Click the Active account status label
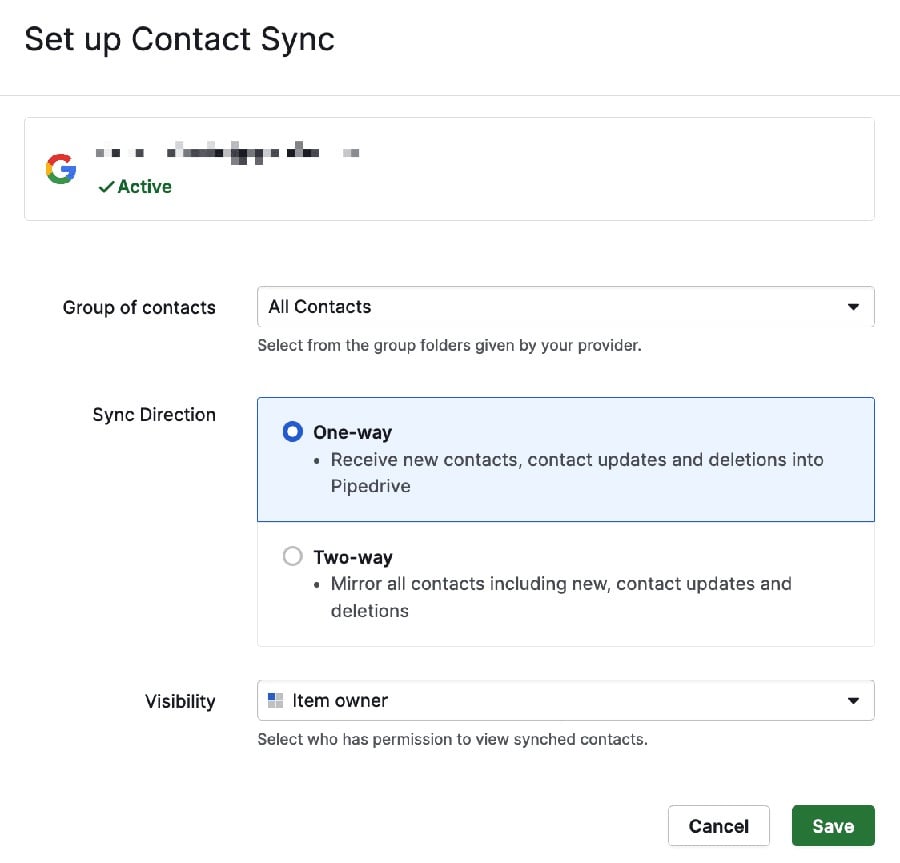This screenshot has height=863, width=900. coord(143,186)
